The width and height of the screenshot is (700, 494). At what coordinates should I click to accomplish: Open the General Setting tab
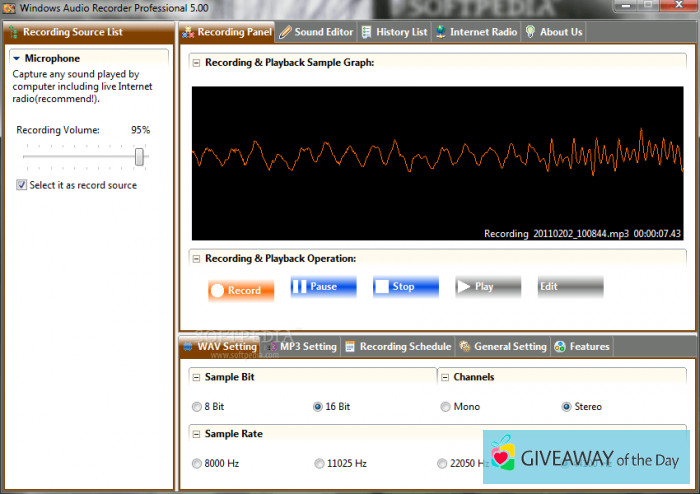503,347
